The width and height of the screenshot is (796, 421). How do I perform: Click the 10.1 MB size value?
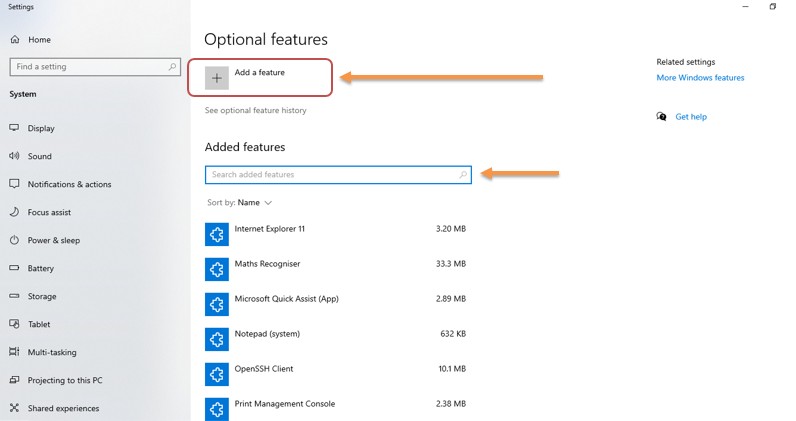(452, 369)
